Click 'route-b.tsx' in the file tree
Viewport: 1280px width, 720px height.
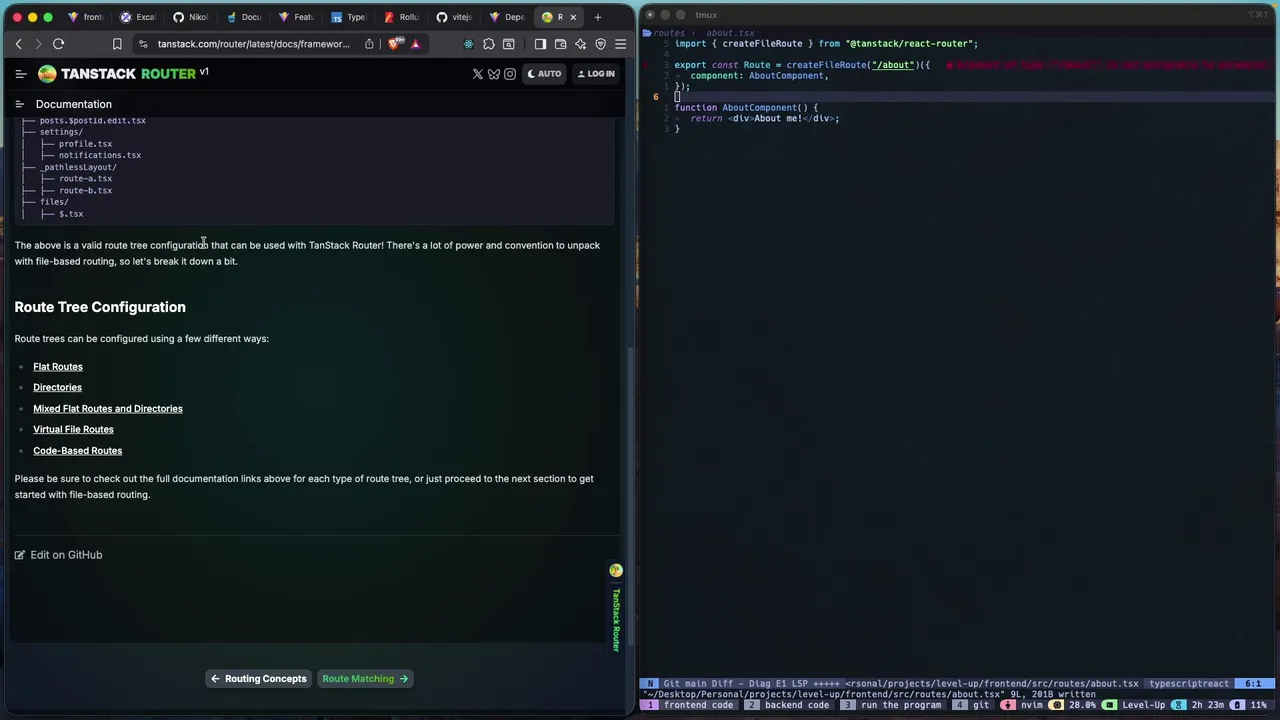coord(85,190)
